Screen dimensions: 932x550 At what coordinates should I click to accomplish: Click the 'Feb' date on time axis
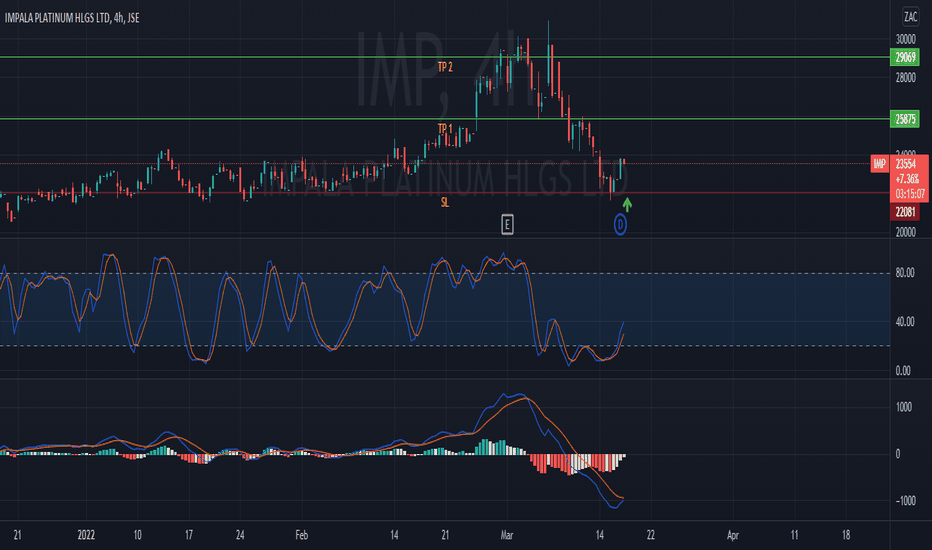coord(301,535)
